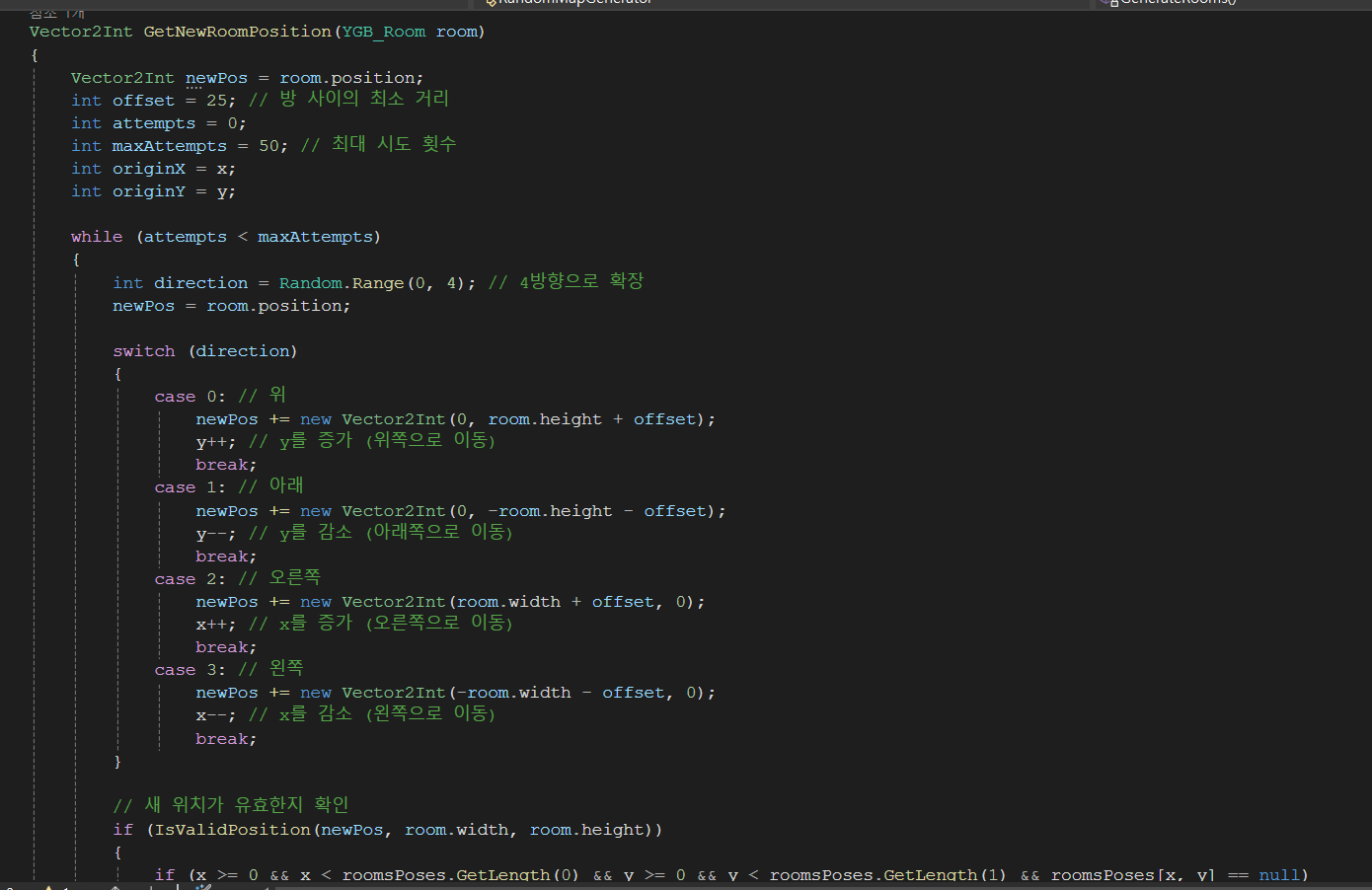Click the switch keyword
1372x890 pixels.
[x=144, y=351]
